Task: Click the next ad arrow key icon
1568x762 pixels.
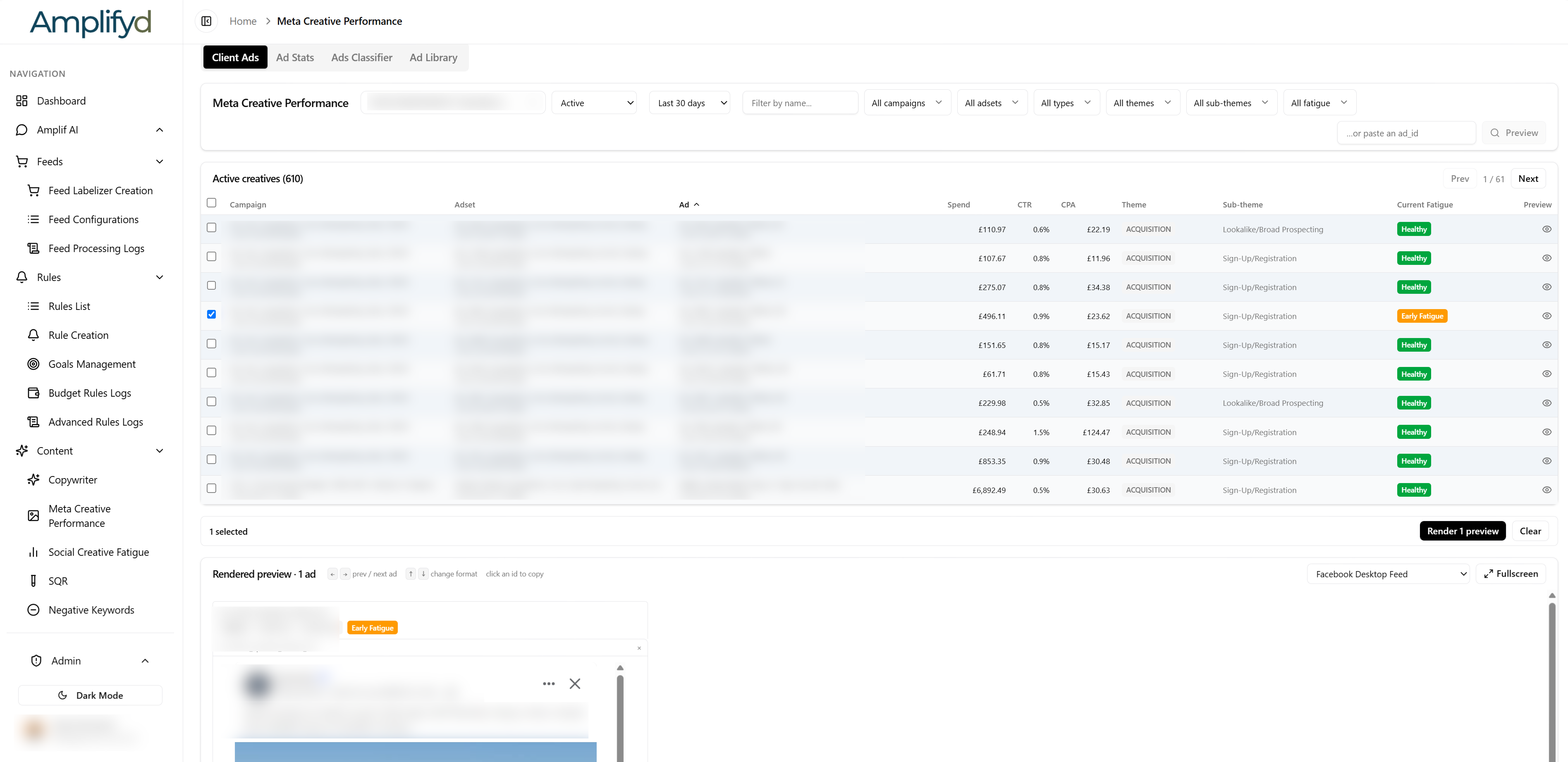Action: click(x=345, y=574)
